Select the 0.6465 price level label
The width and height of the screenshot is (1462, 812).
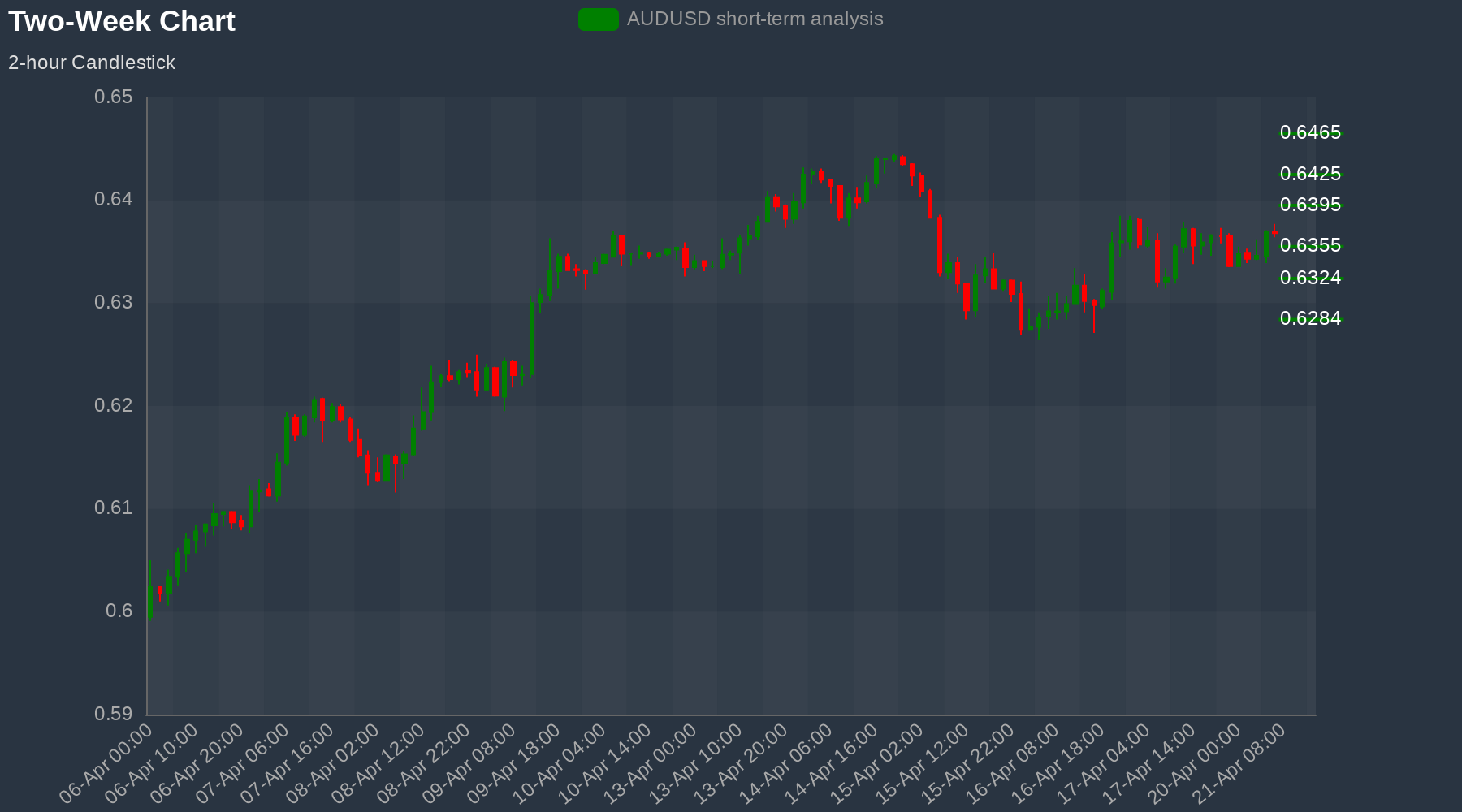pyautogui.click(x=1309, y=132)
